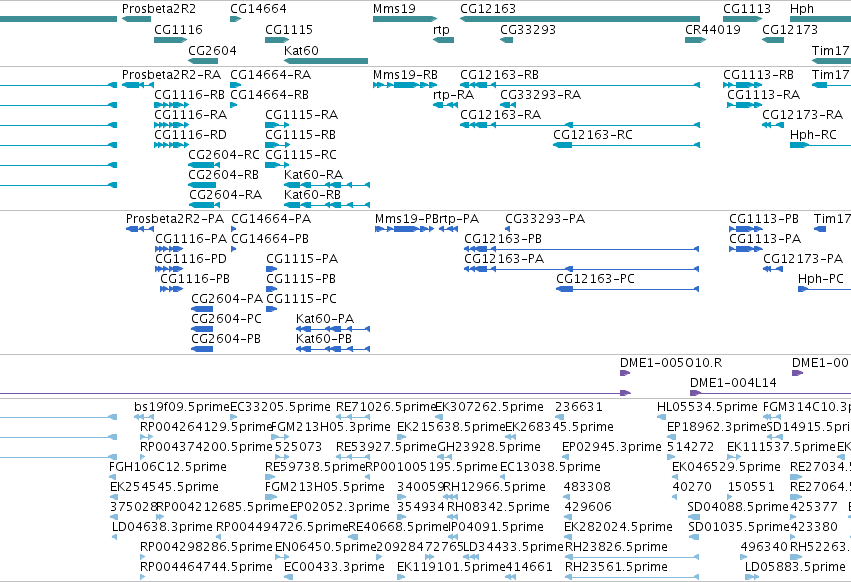The width and height of the screenshot is (851, 582).
Task: Click the Hph-PC protein feature
Action: [824, 289]
